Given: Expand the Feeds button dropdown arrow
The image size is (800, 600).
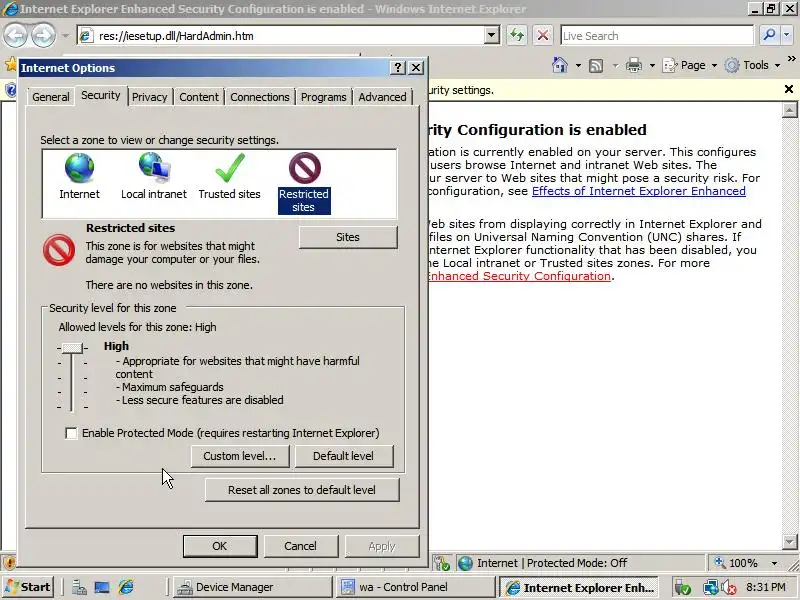Looking at the screenshot, I should (x=615, y=65).
